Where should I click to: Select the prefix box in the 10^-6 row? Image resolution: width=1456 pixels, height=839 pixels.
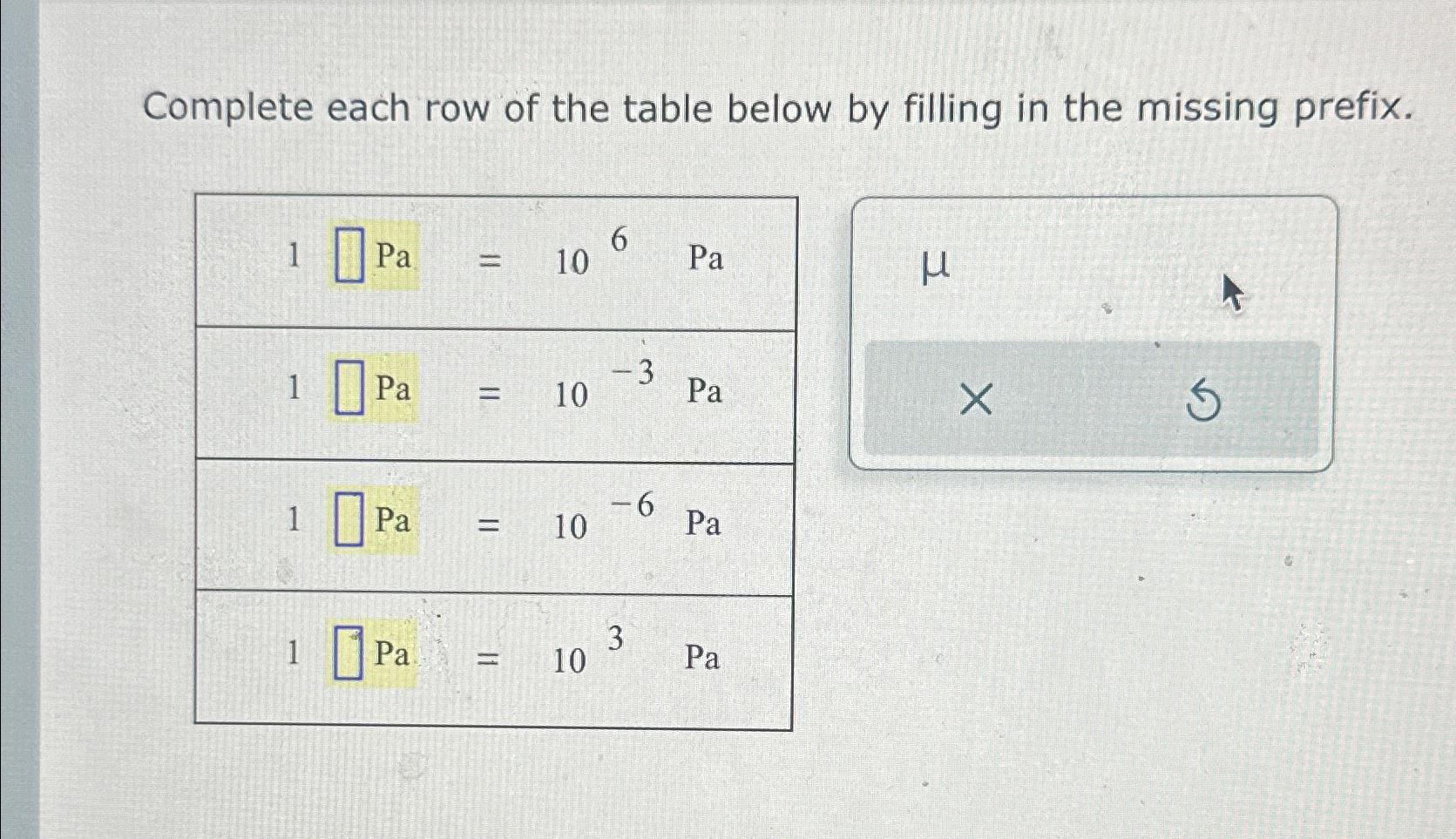pyautogui.click(x=348, y=519)
